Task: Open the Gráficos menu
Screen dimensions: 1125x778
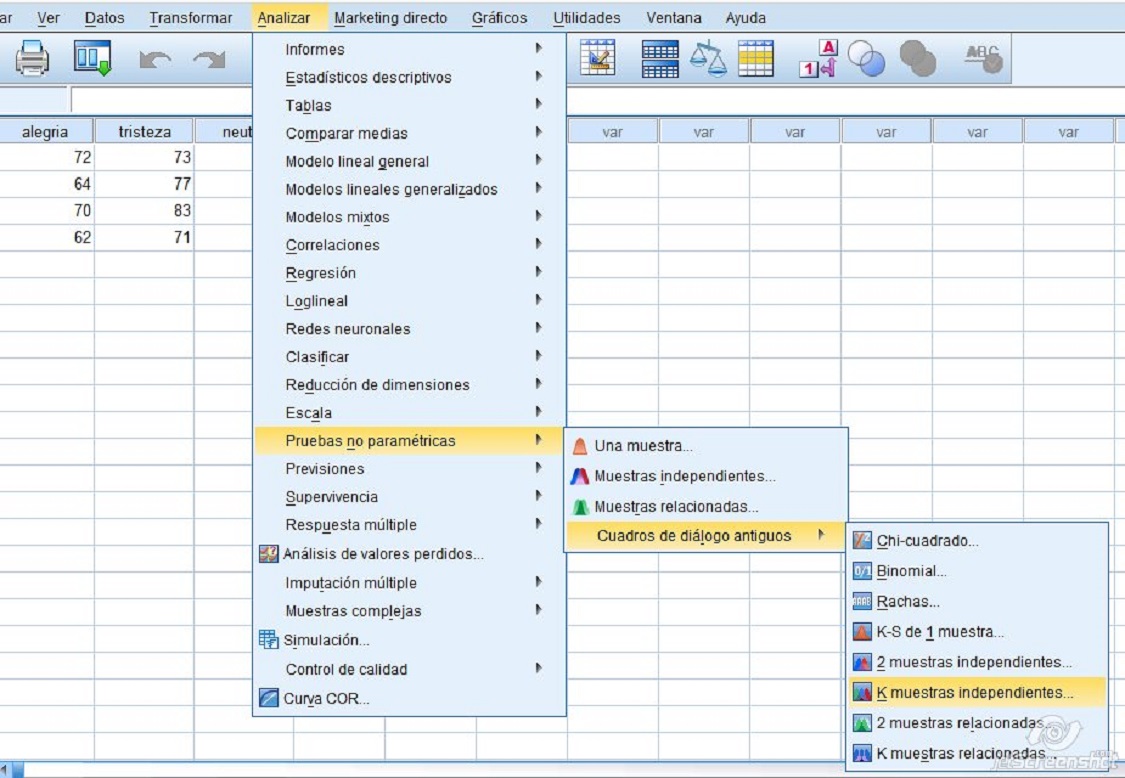Action: coord(499,17)
